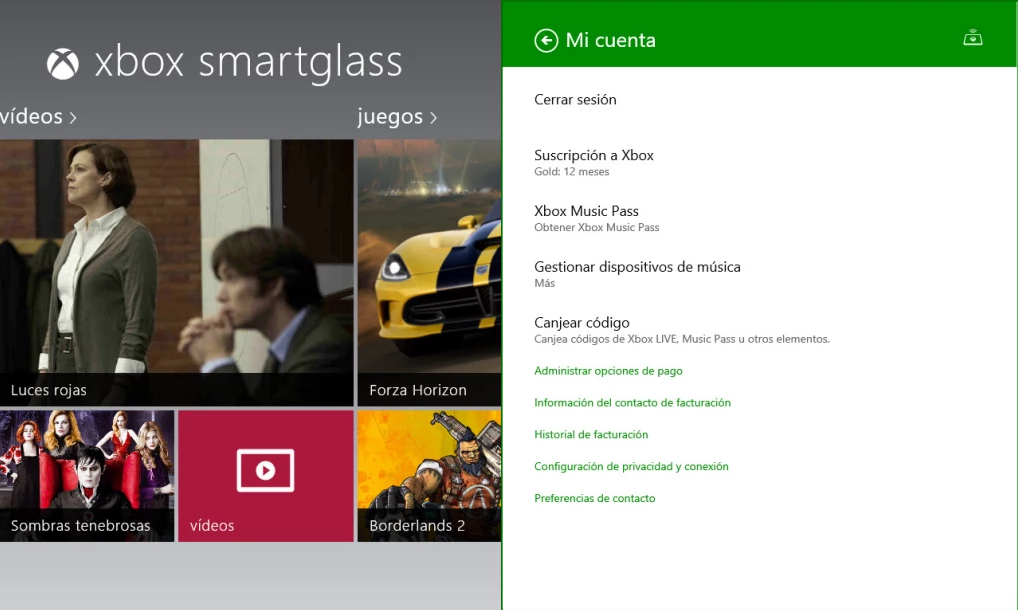Open Configuración de privacidad y conexión link

(631, 466)
